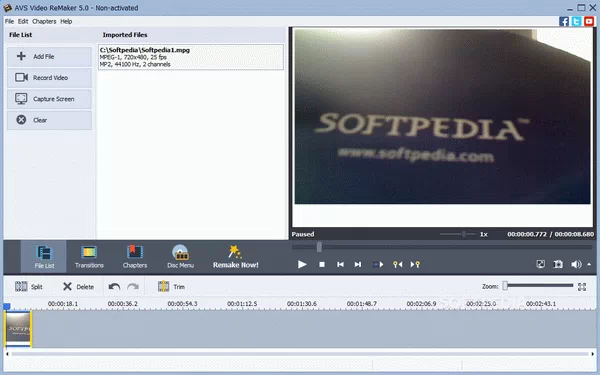Screen dimensions: 600x375
Task: Open the Trim tool
Action: point(171,287)
